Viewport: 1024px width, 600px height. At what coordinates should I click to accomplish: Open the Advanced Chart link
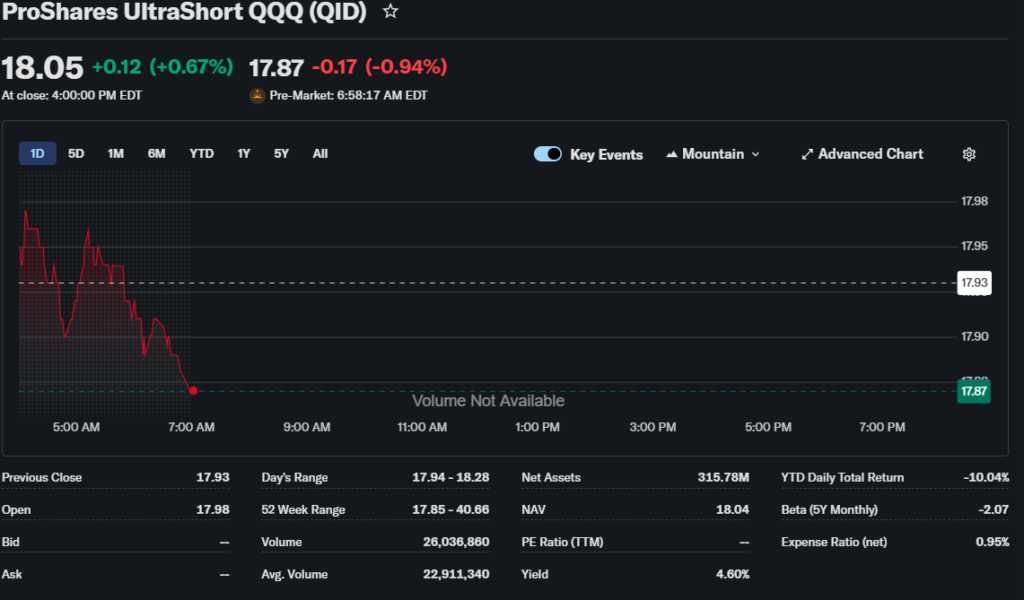[870, 154]
